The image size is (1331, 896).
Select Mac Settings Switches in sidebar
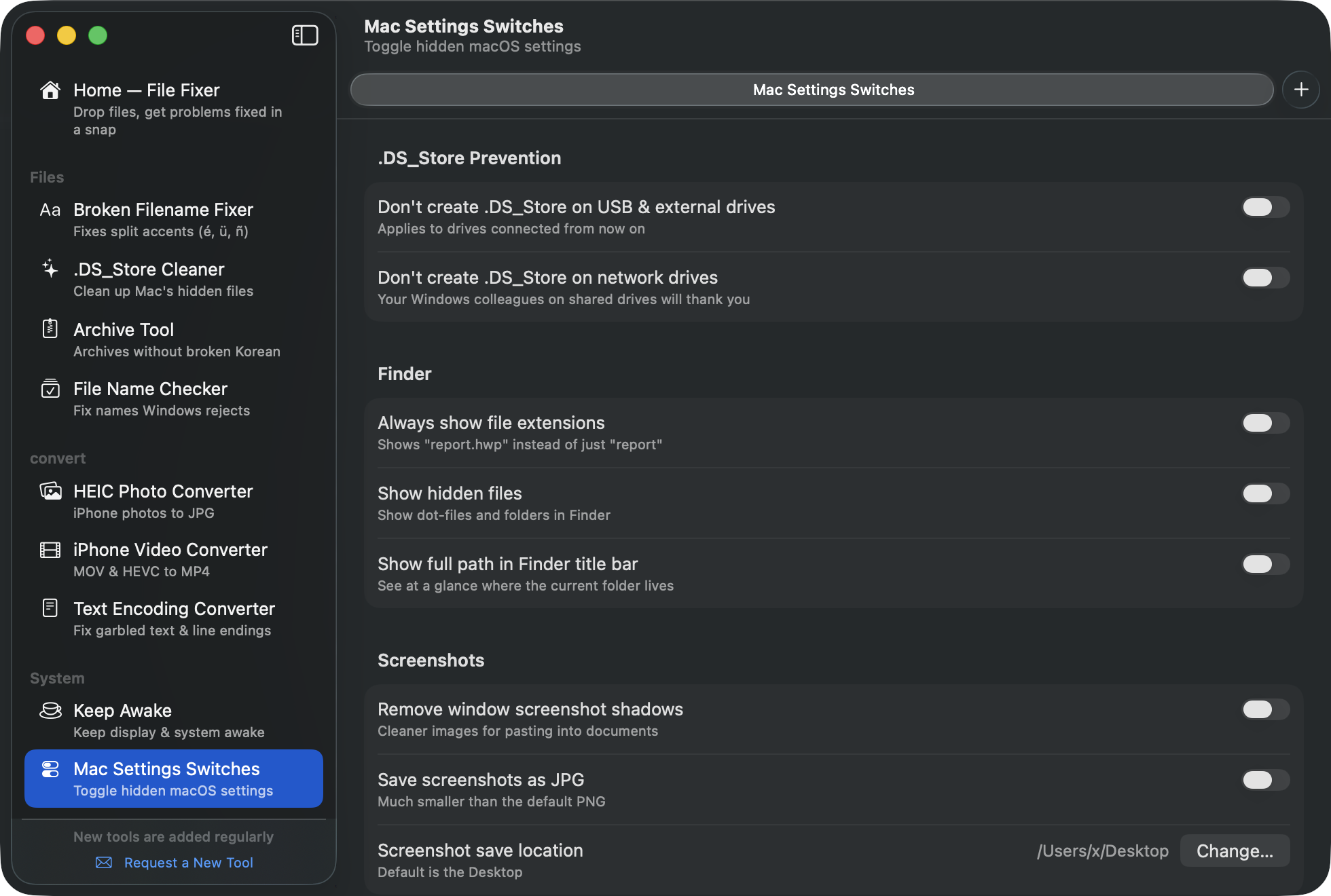tap(174, 779)
